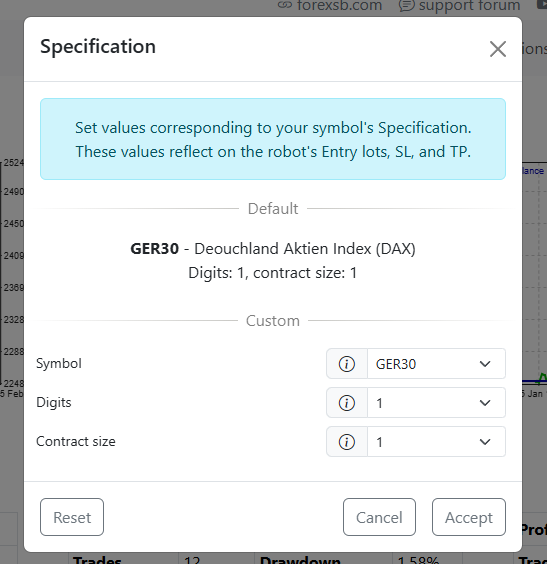Click the Digits dropdown chevron arrow

pos(485,403)
